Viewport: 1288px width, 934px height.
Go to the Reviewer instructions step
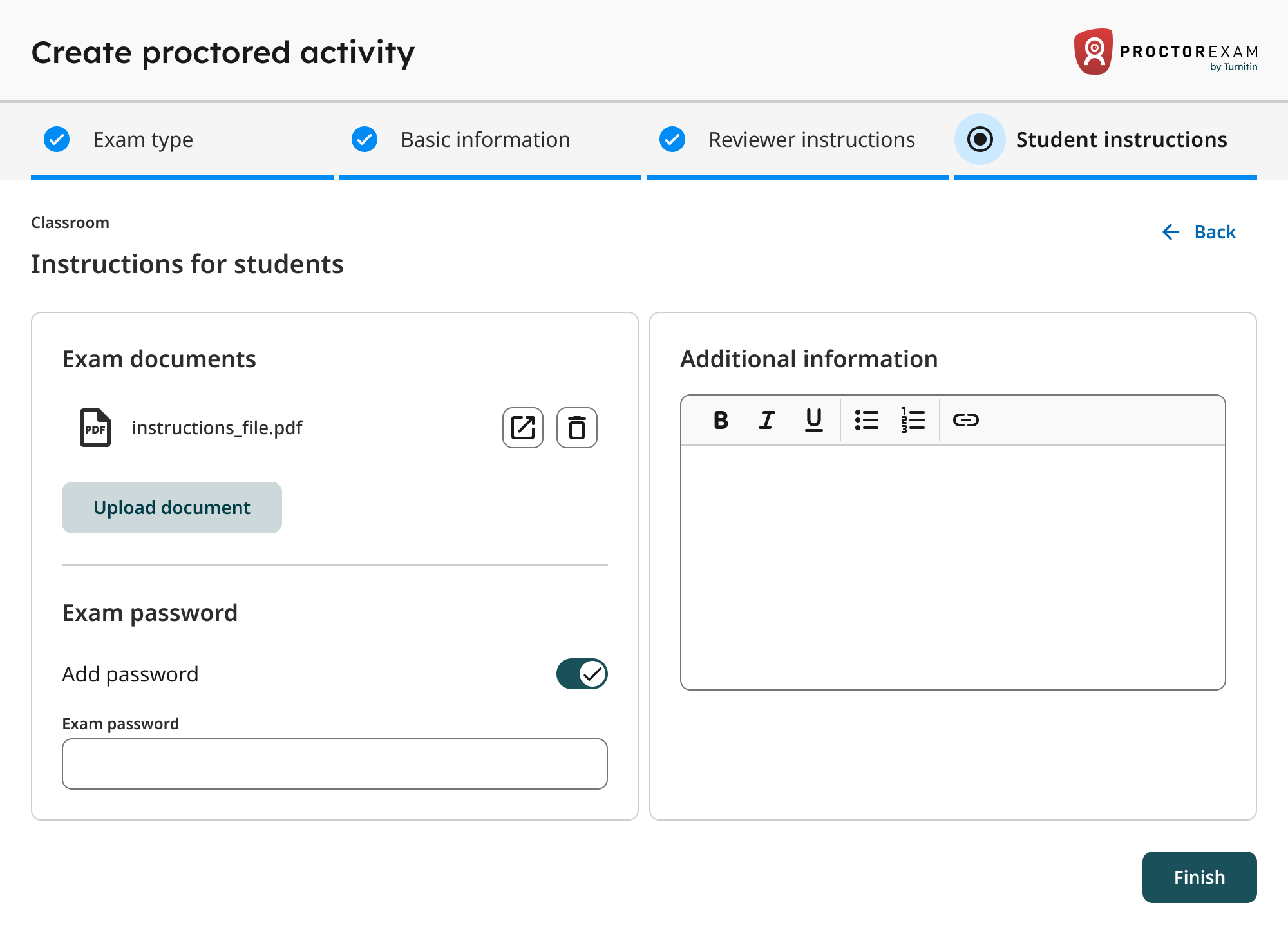(811, 139)
